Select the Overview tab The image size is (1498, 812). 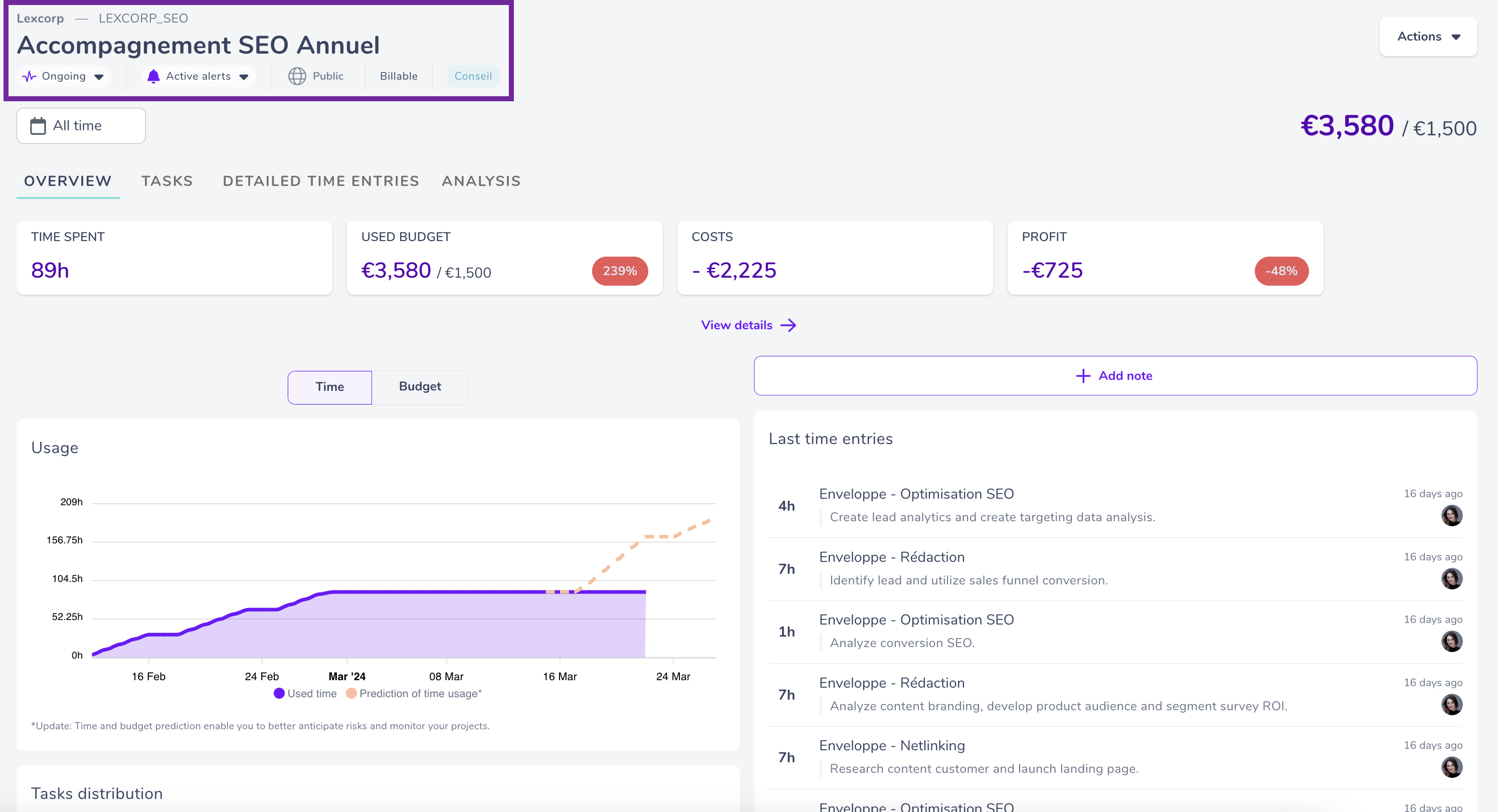click(68, 181)
